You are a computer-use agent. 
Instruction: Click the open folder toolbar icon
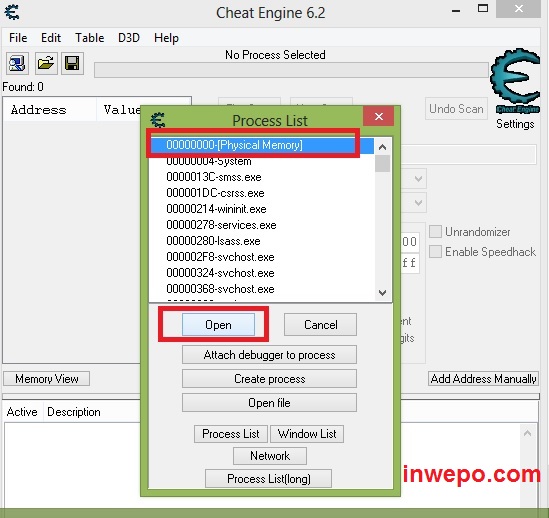click(46, 63)
